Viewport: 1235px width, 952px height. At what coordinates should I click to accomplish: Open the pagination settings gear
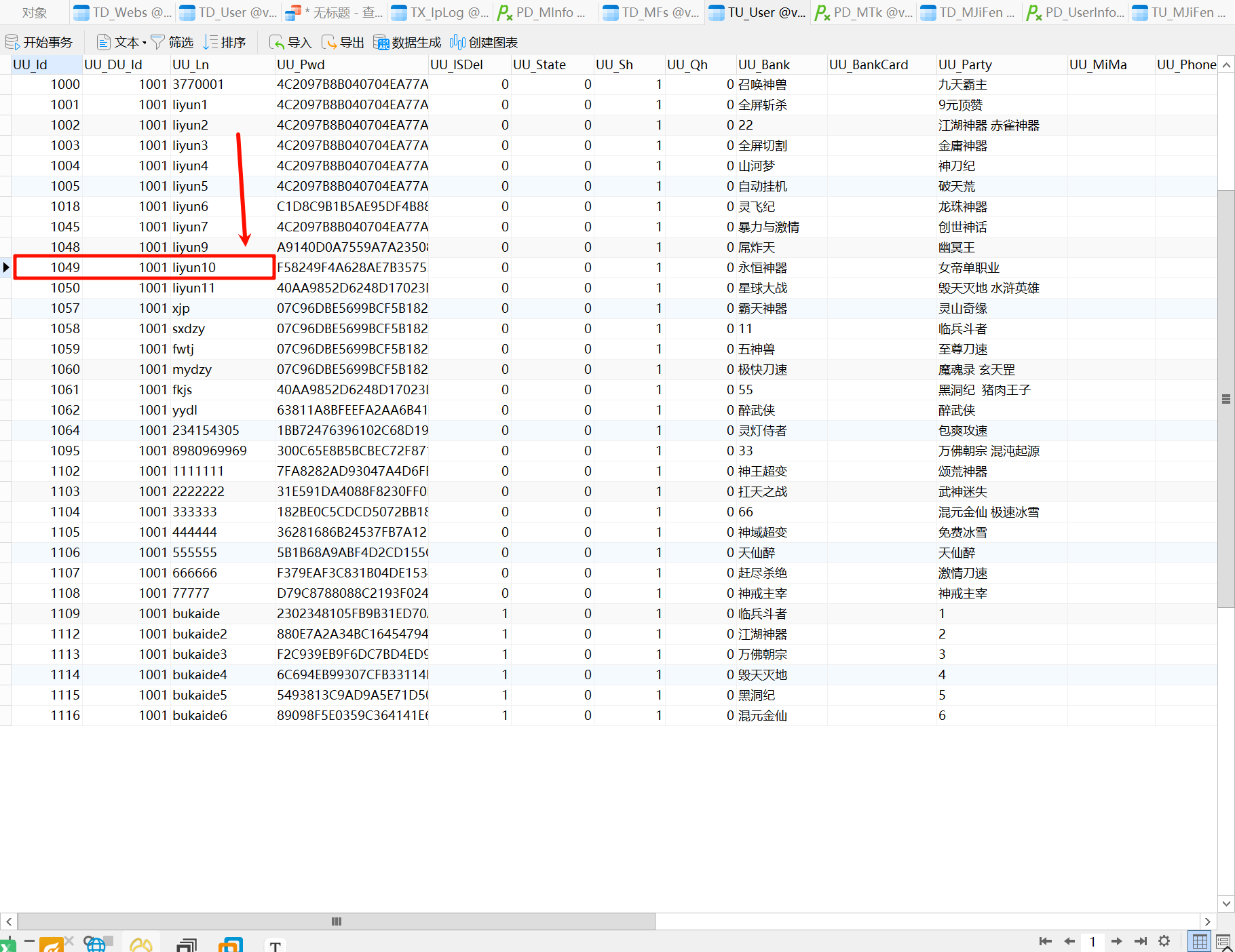pyautogui.click(x=1164, y=941)
